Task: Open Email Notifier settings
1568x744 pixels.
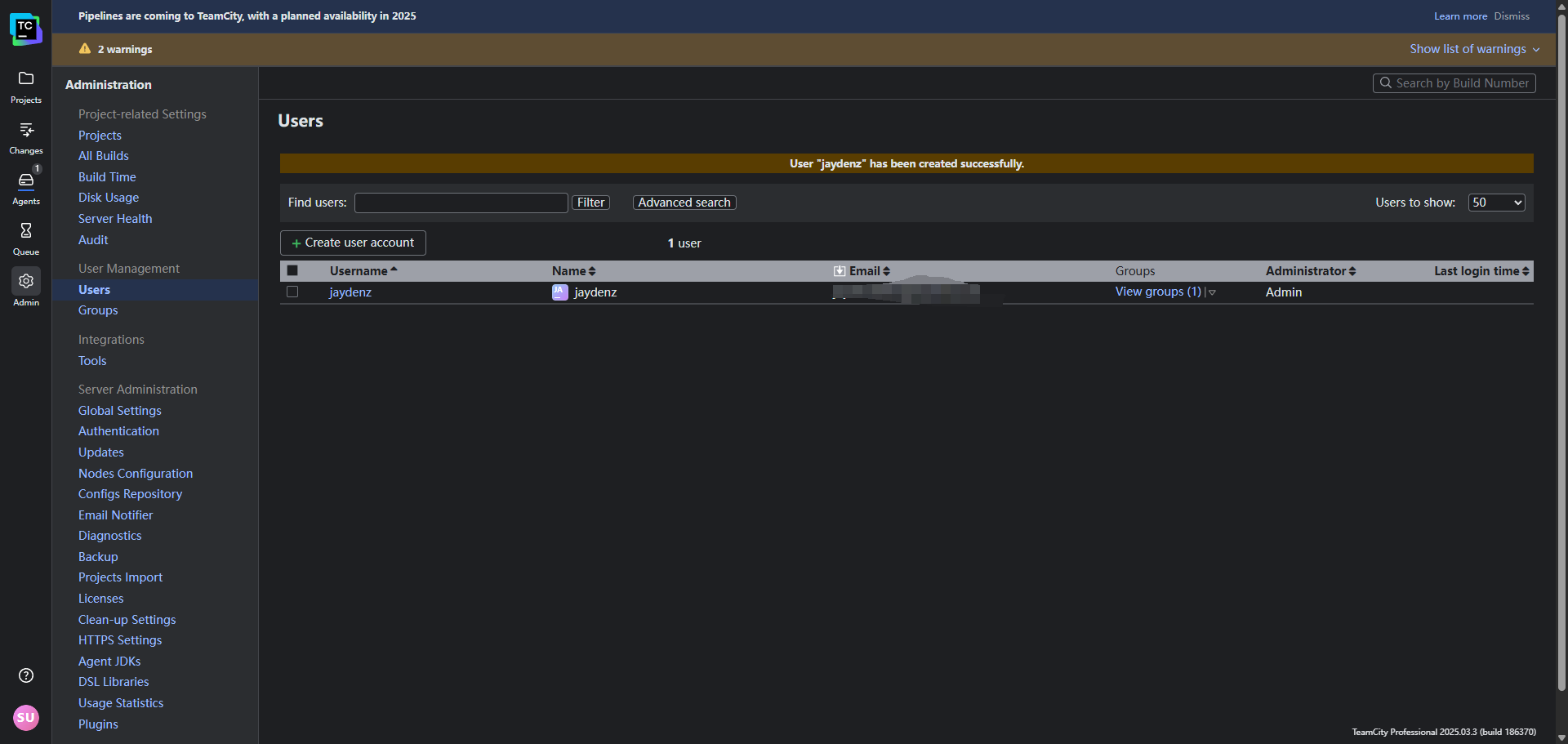Action: click(x=115, y=515)
